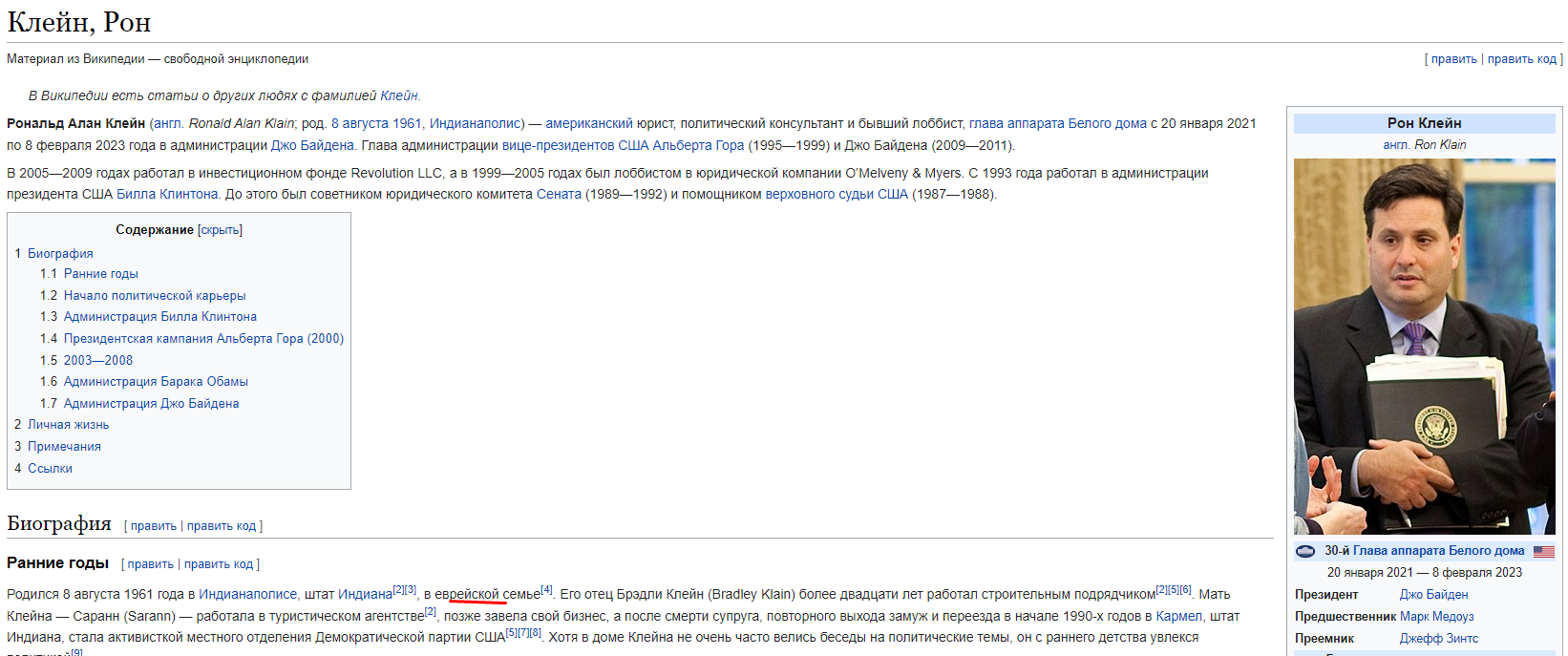
Task: Edit source of Ранние годы section
Action: pyautogui.click(x=219, y=564)
